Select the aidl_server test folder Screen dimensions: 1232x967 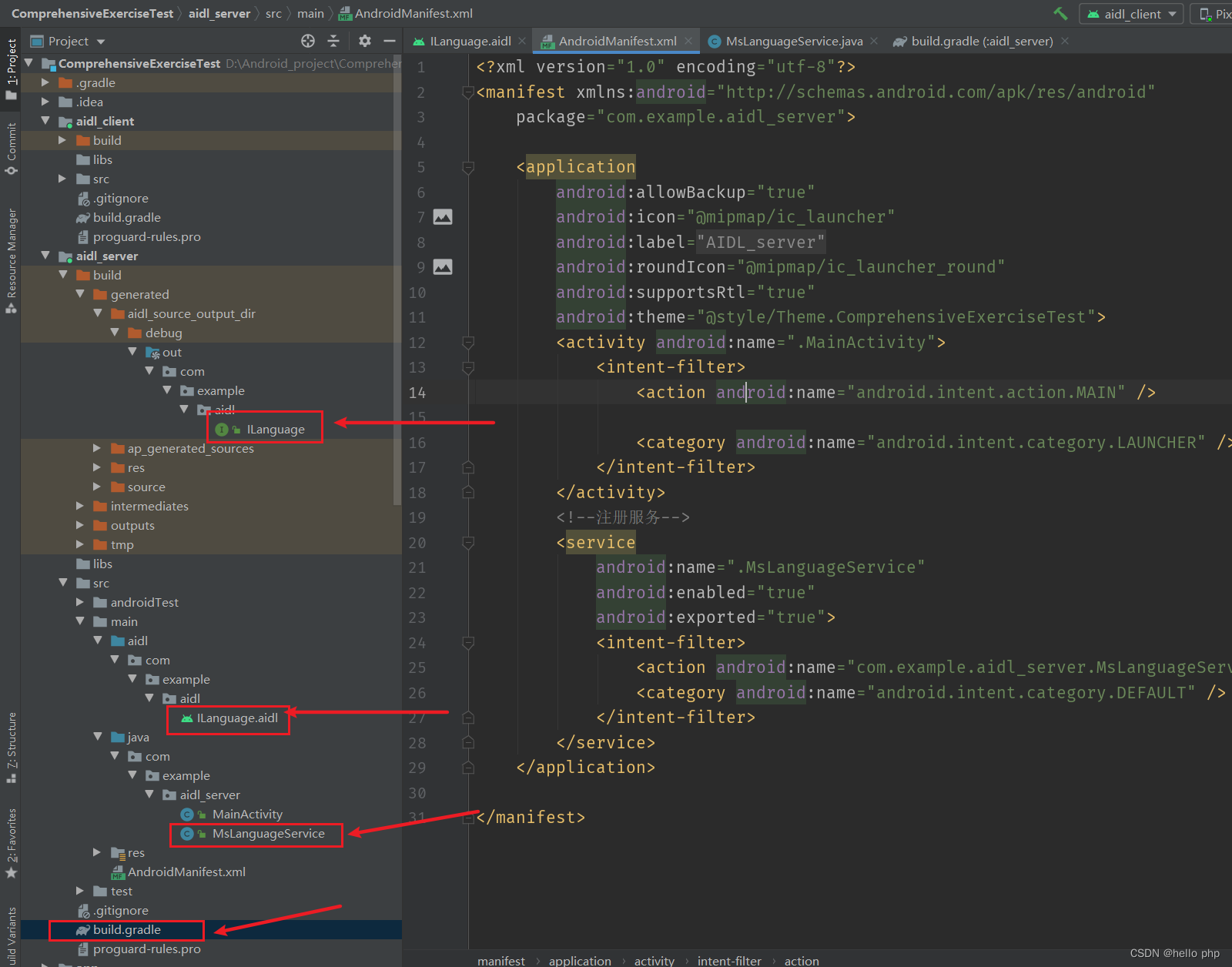tap(121, 891)
